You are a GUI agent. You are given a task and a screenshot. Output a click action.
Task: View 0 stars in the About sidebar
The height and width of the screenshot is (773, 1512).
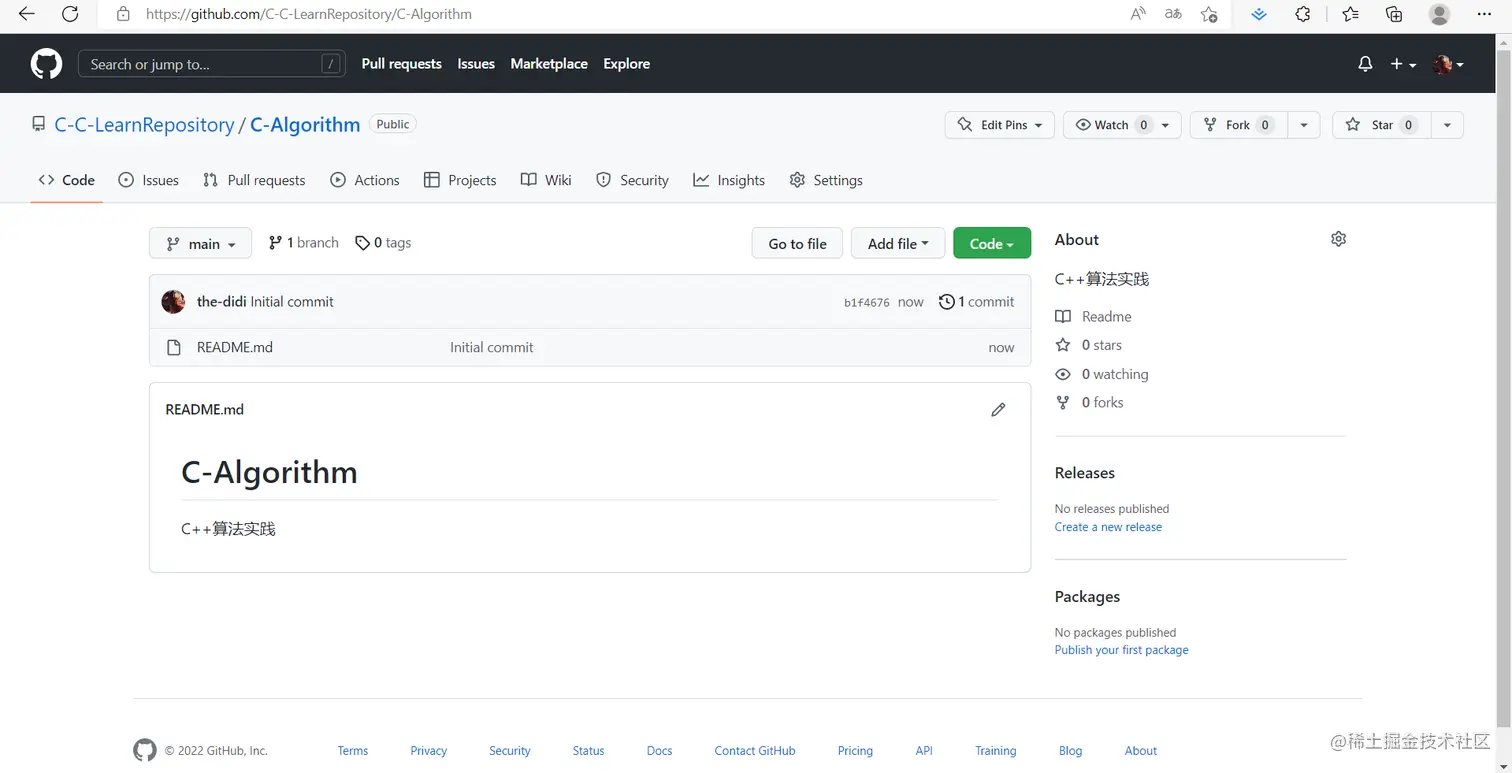pos(1089,345)
